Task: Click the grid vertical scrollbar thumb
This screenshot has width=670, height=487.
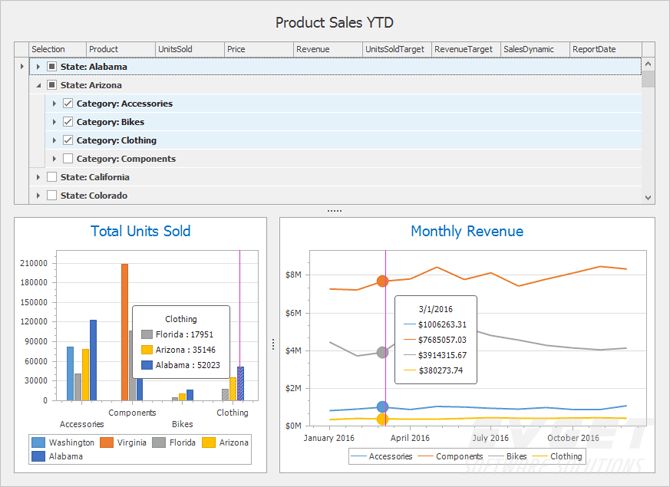Action: tap(648, 79)
